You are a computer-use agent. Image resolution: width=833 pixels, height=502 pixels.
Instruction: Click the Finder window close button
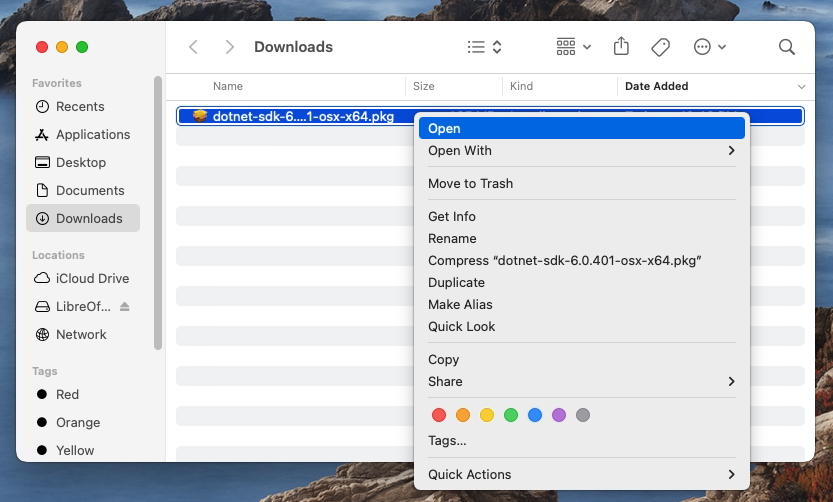click(42, 47)
